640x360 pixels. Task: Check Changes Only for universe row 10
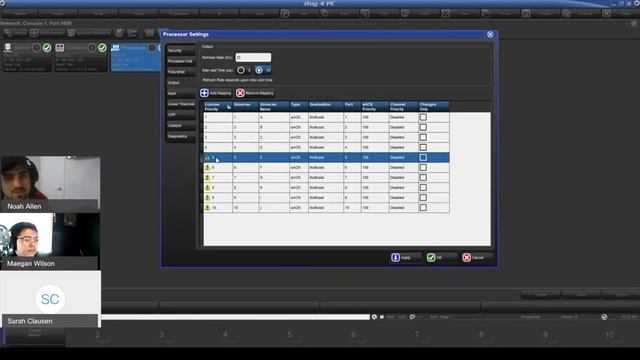click(423, 207)
